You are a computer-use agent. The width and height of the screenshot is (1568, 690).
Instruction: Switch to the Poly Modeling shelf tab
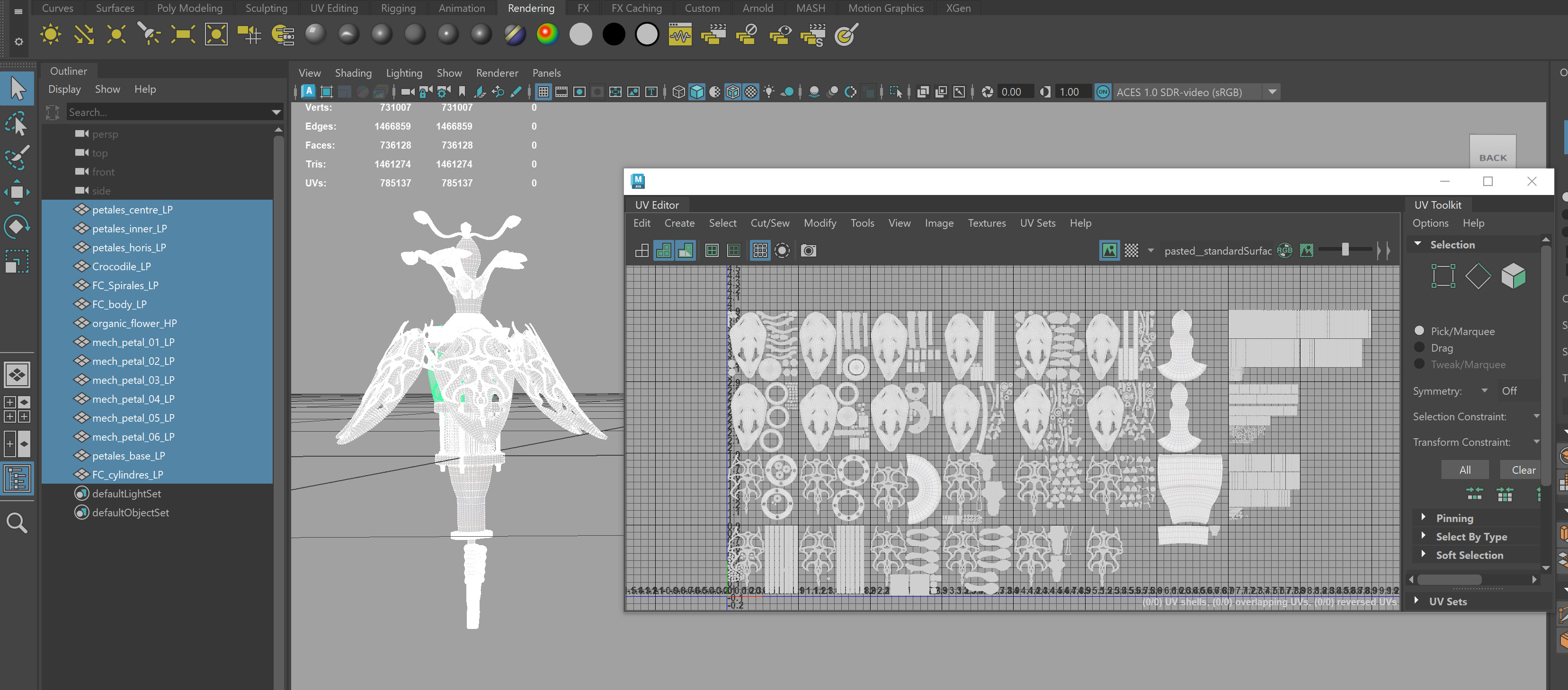point(189,8)
